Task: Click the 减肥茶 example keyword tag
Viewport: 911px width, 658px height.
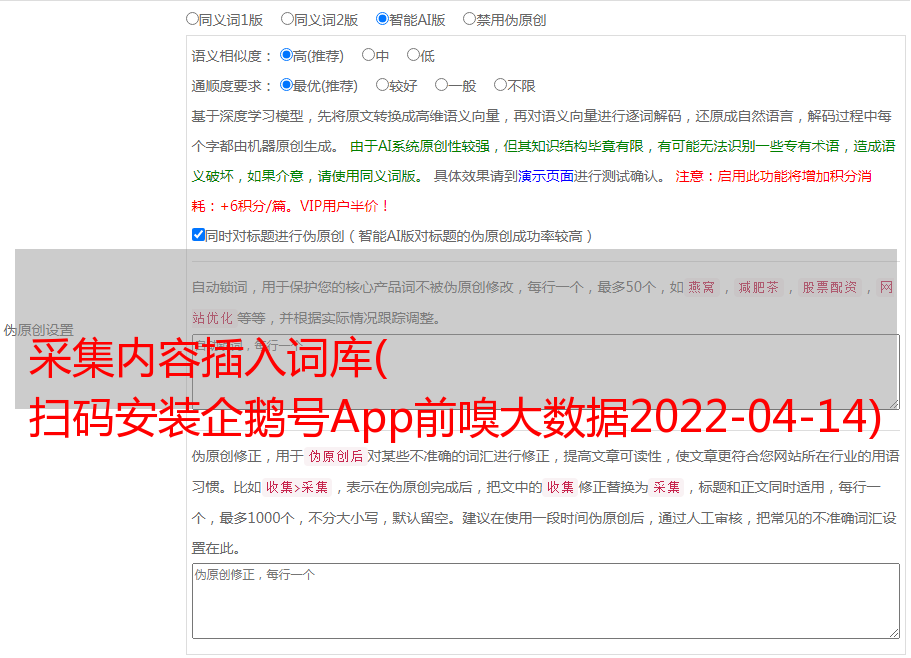Action: click(x=758, y=287)
